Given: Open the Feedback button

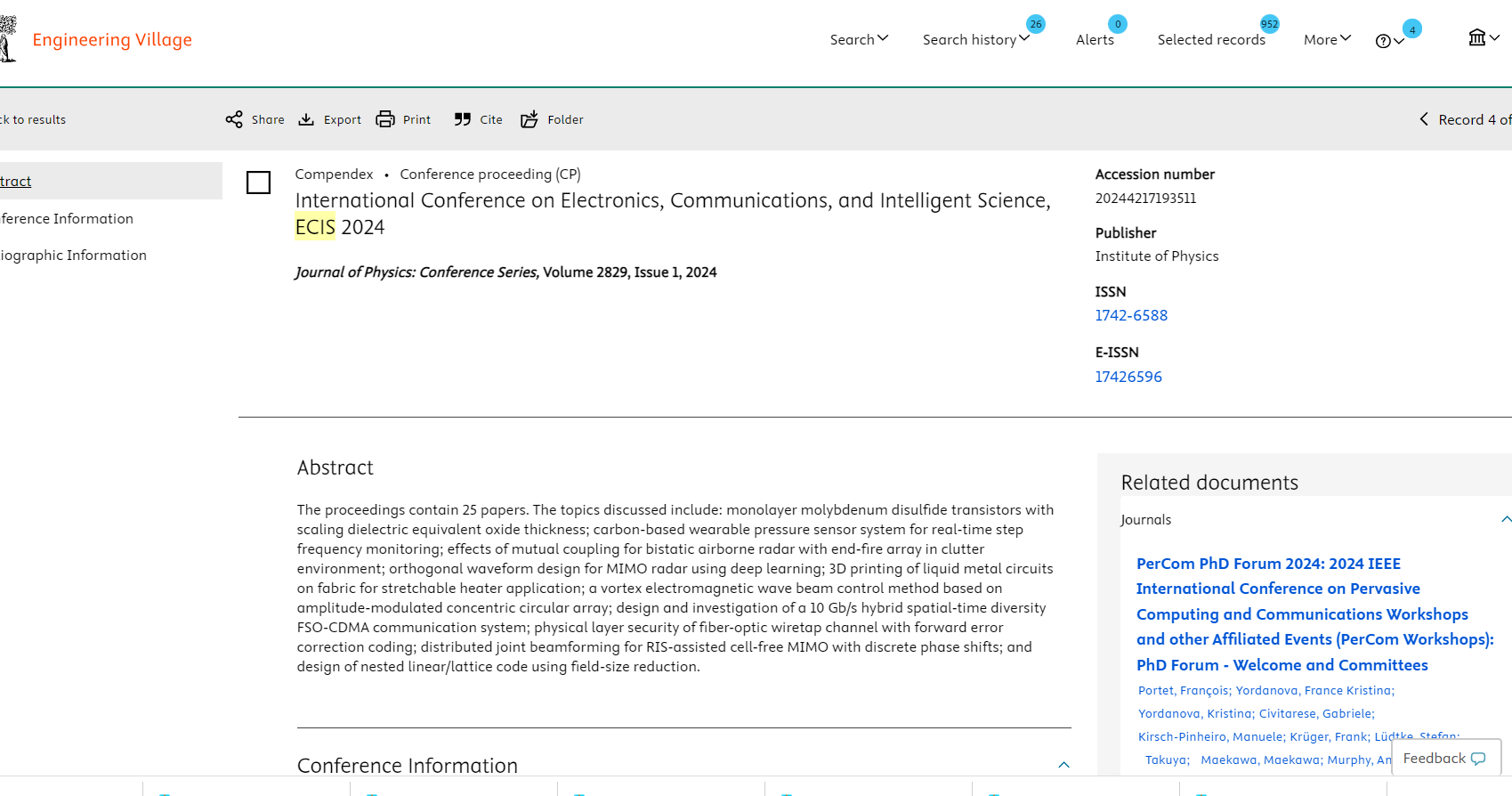Looking at the screenshot, I should (1445, 758).
